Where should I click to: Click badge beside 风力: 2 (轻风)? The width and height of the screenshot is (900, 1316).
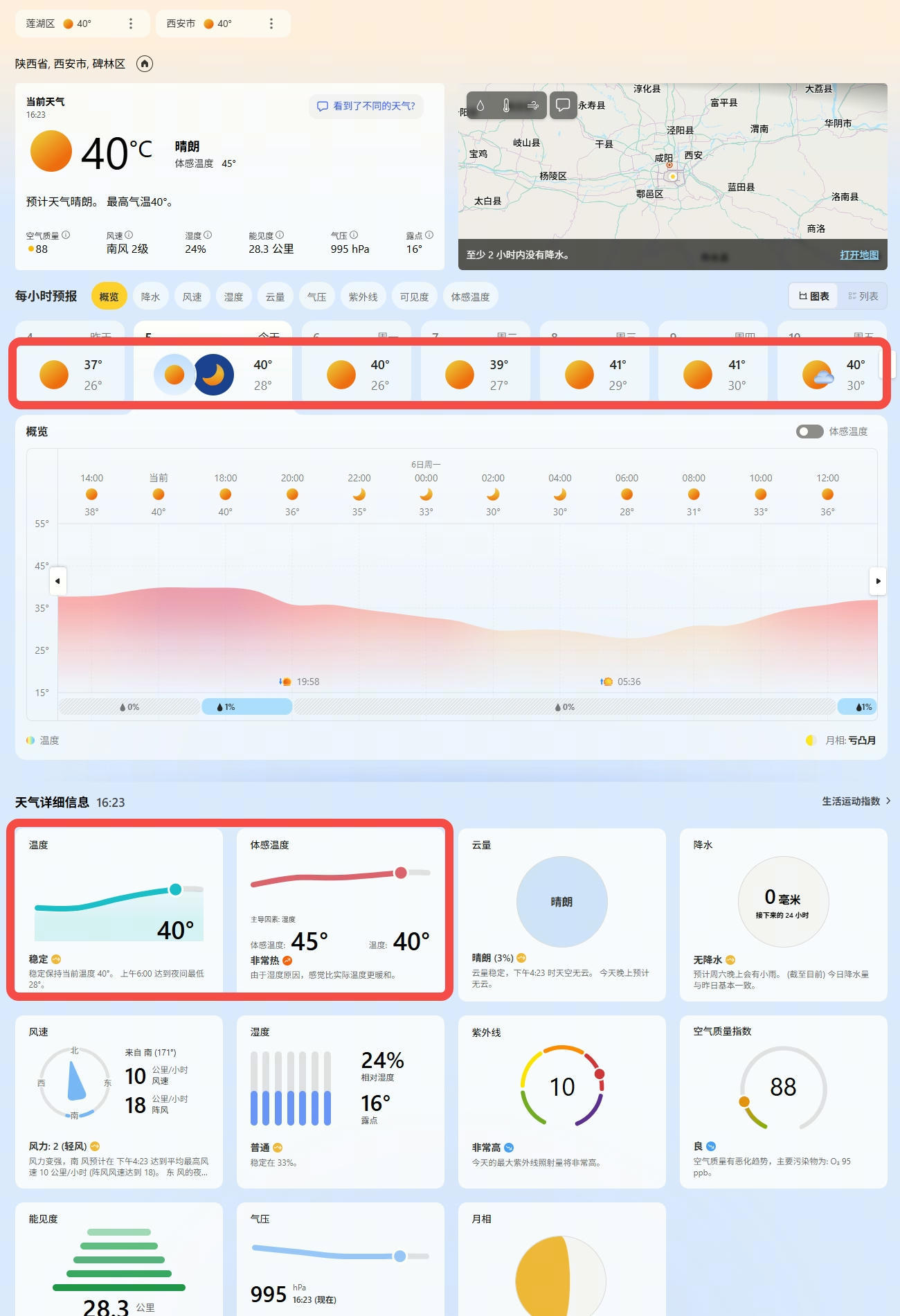tap(95, 1146)
